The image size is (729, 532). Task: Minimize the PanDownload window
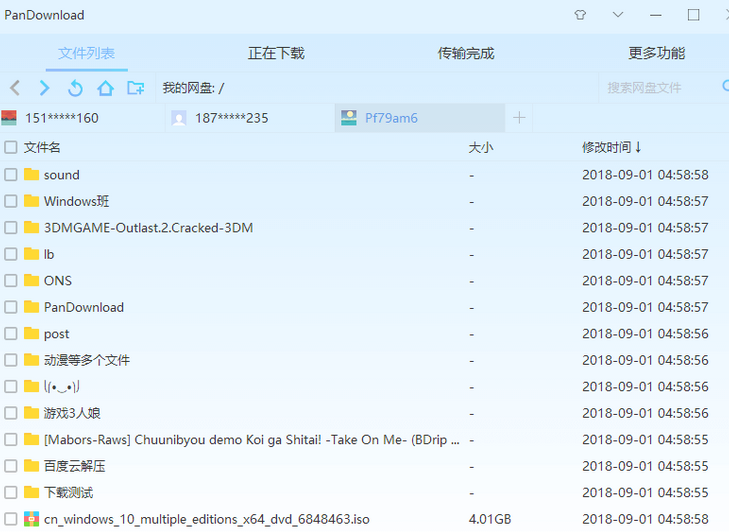(656, 15)
